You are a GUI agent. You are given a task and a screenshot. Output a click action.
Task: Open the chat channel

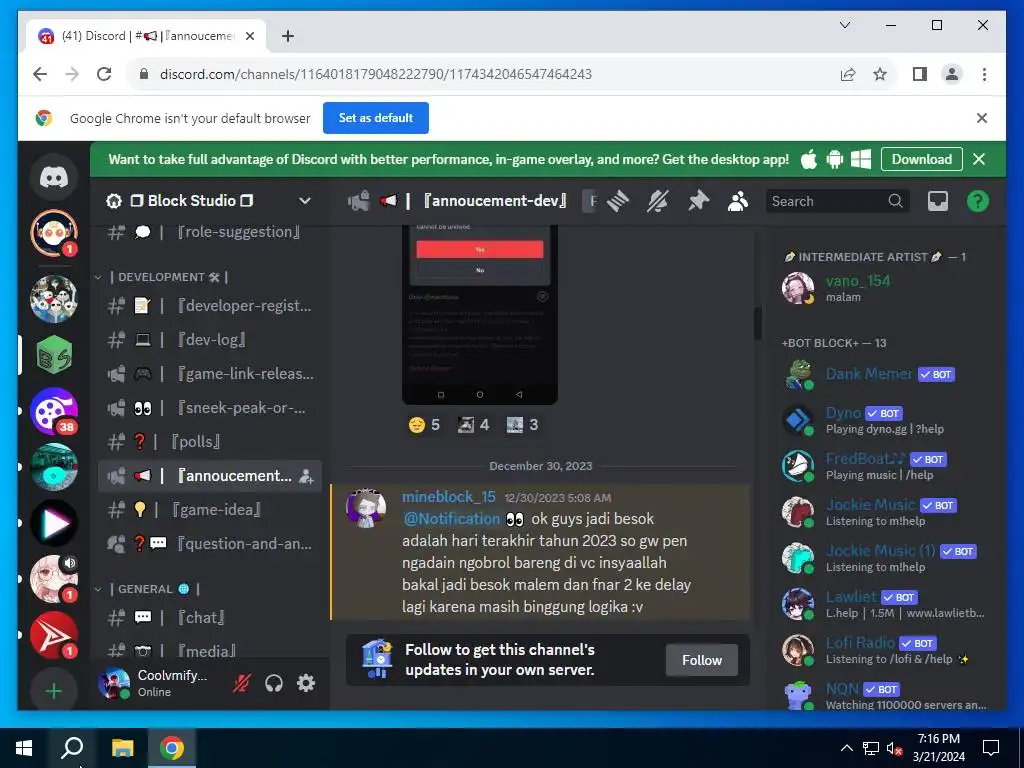[210, 618]
